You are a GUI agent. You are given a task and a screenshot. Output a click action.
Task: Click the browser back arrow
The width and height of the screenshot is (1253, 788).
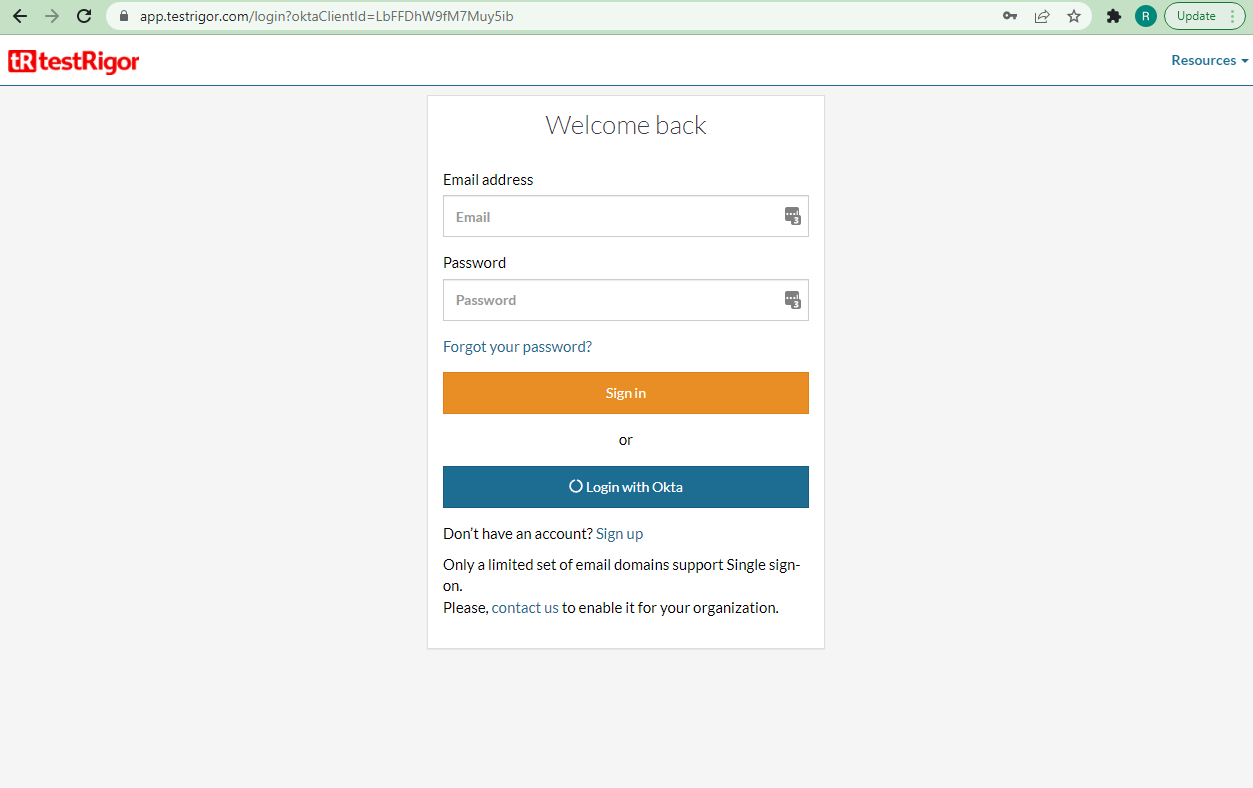(x=20, y=16)
